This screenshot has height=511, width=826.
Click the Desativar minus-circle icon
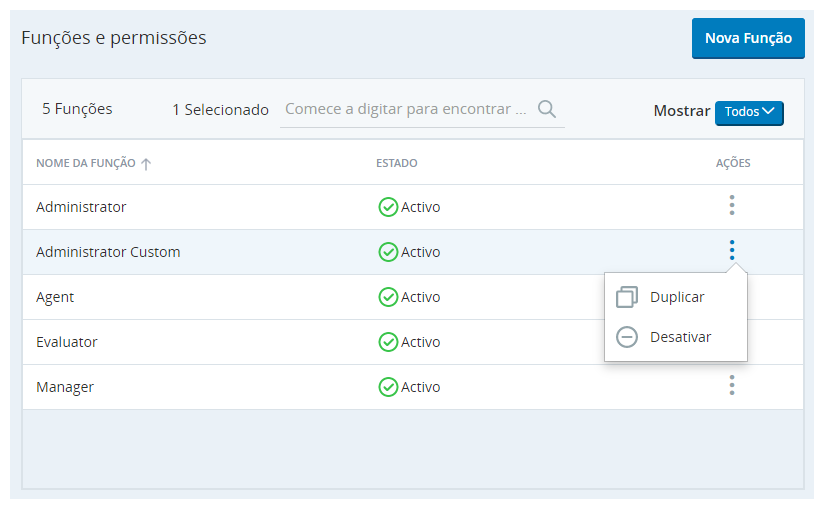(627, 337)
